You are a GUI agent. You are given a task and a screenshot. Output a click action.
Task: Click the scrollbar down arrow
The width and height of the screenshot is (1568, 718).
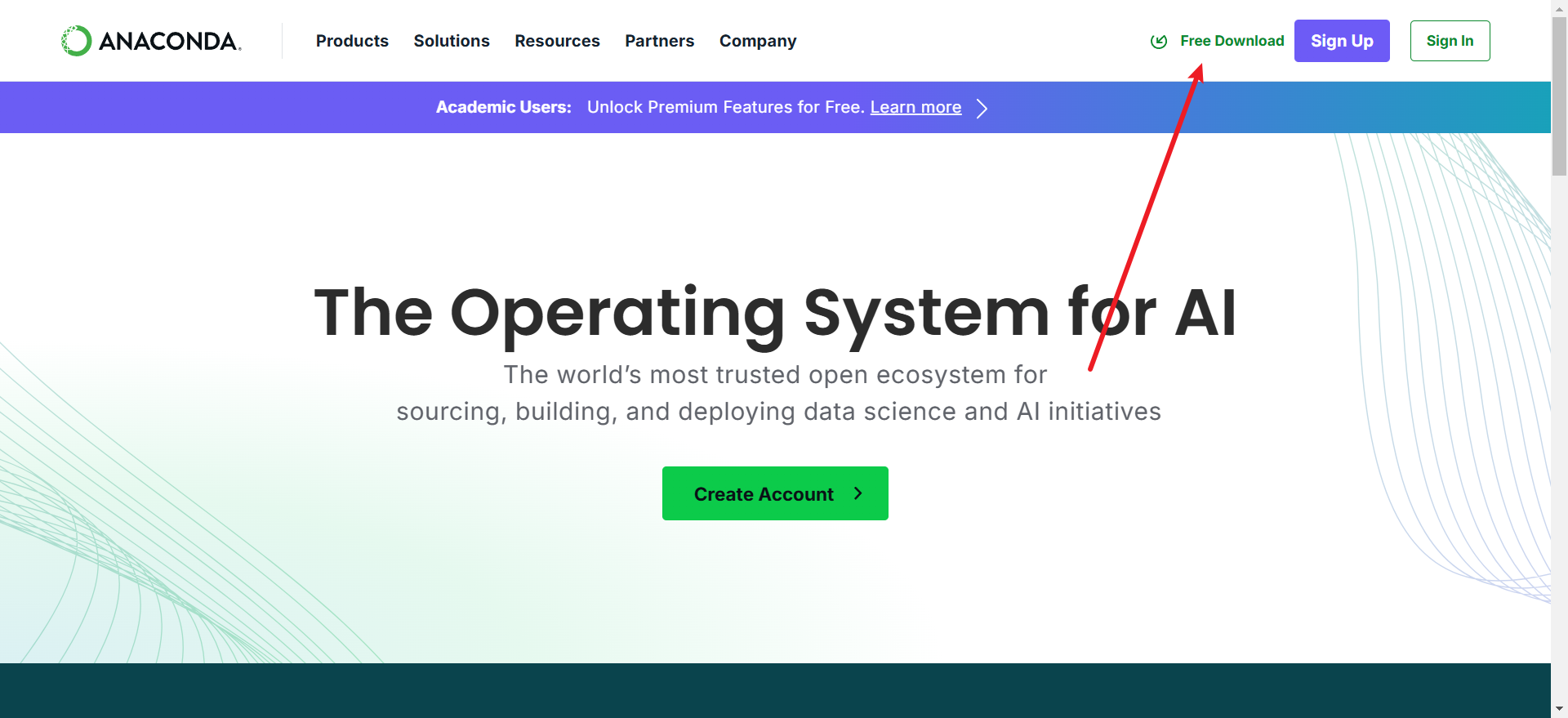pos(1559,709)
